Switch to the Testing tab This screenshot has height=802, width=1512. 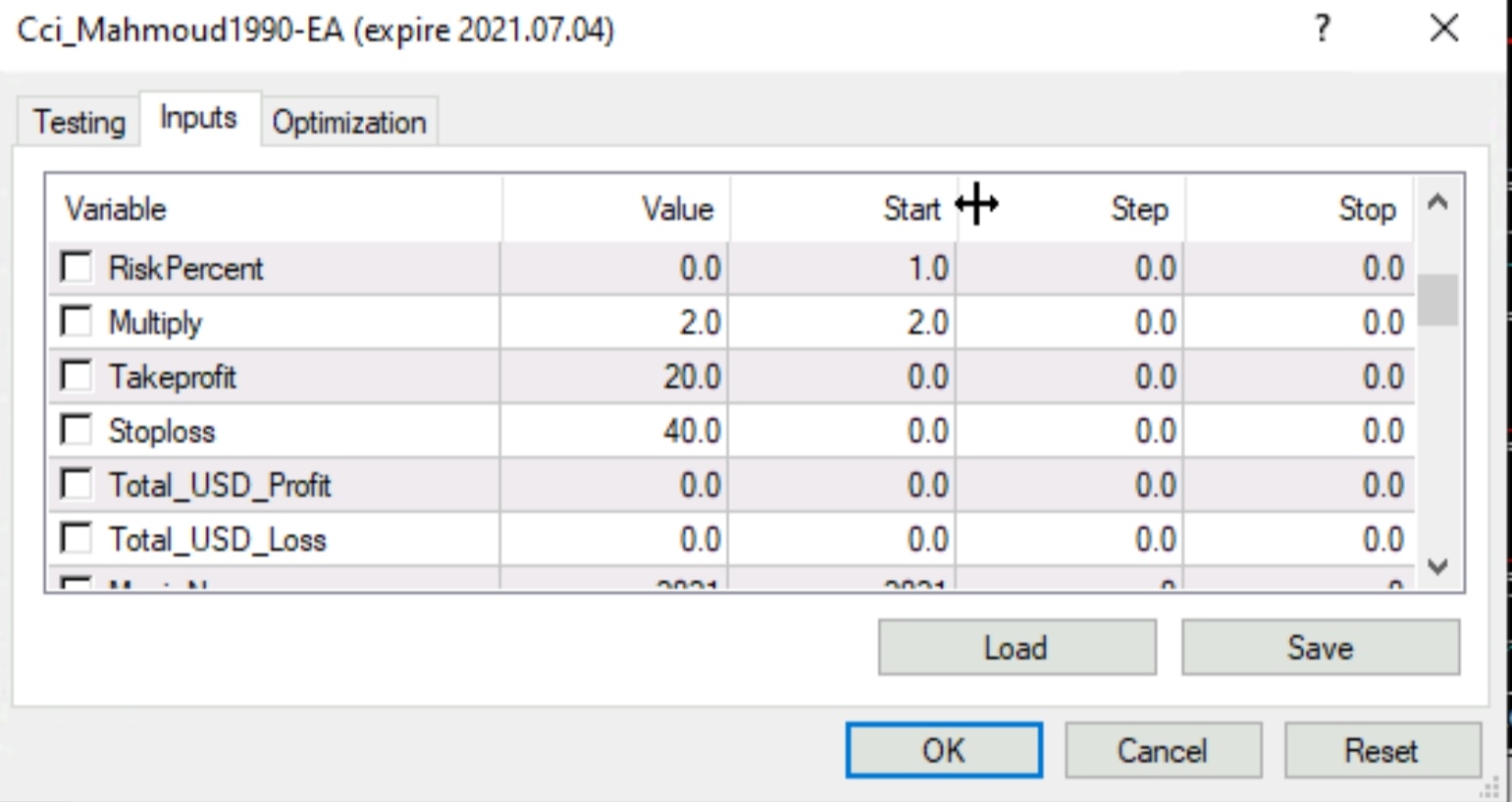[x=79, y=123]
